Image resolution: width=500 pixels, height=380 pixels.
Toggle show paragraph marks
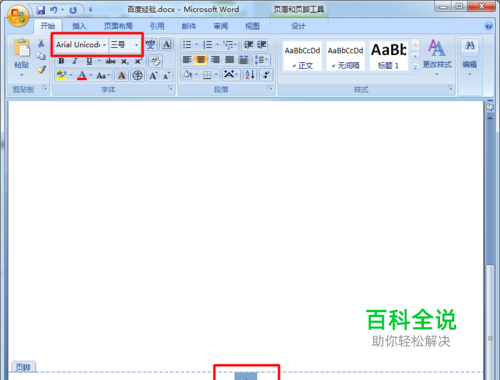pyautogui.click(x=266, y=75)
